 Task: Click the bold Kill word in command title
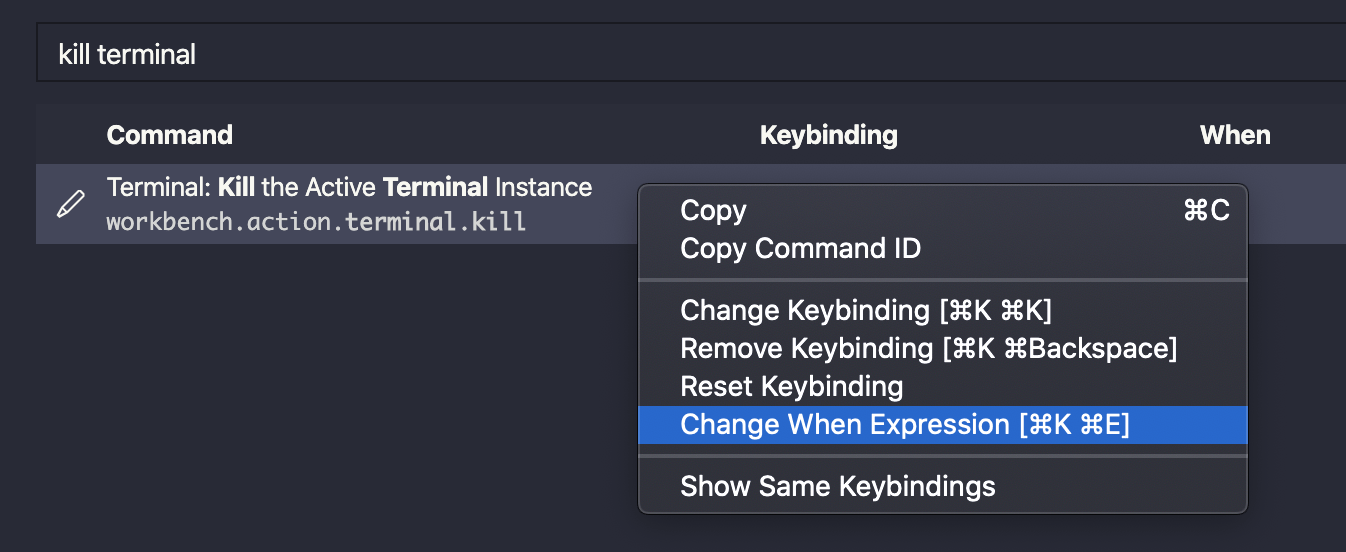point(237,187)
